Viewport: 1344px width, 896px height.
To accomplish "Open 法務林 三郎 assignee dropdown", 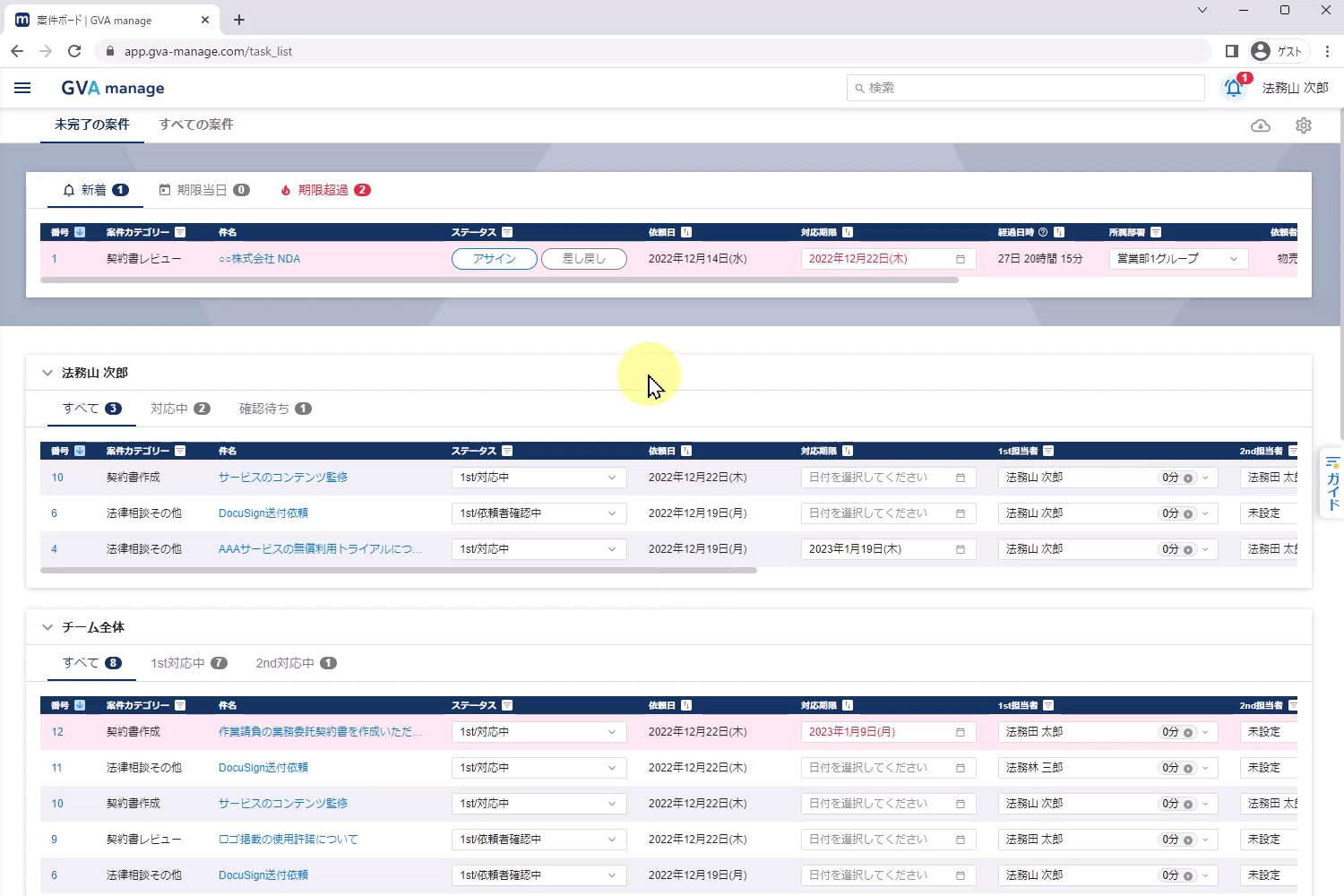I will pyautogui.click(x=1107, y=768).
